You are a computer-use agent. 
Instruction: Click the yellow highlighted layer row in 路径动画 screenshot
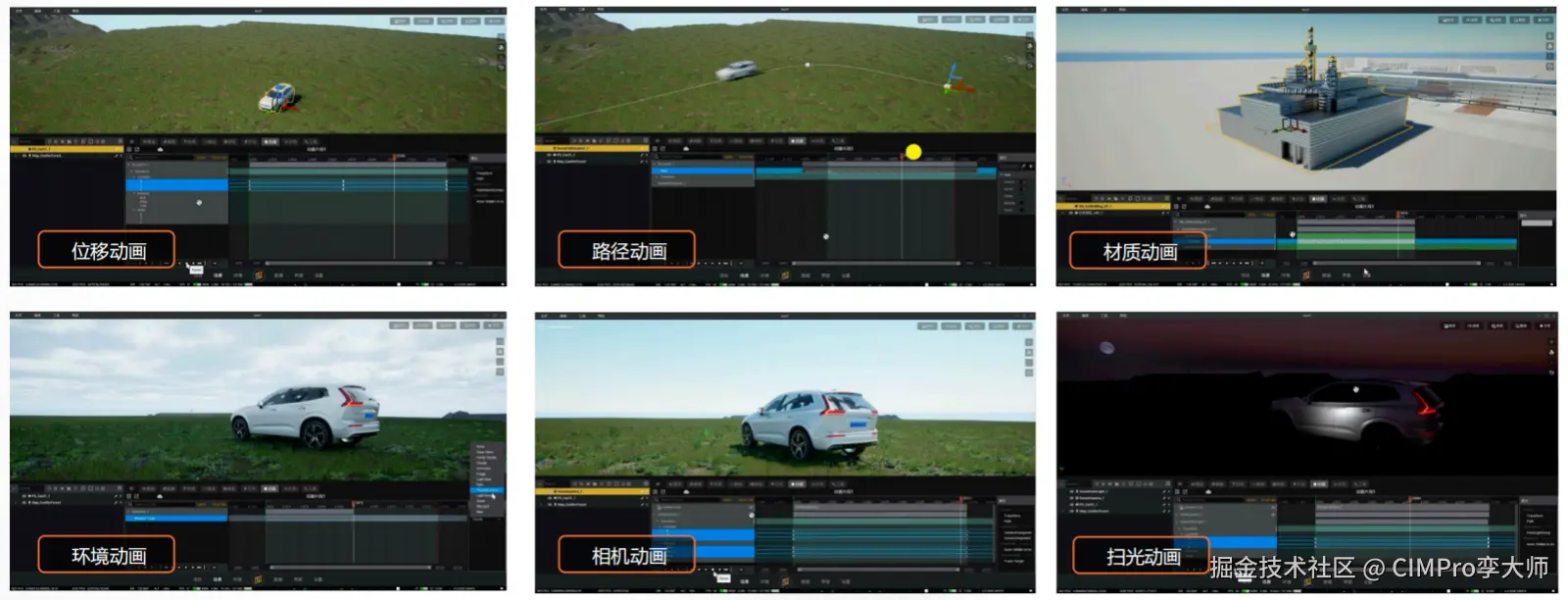[592, 149]
